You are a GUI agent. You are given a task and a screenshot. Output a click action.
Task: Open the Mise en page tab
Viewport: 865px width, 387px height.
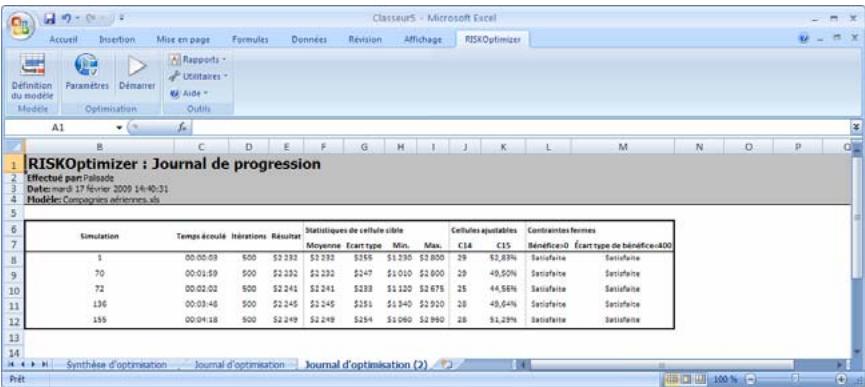click(183, 40)
